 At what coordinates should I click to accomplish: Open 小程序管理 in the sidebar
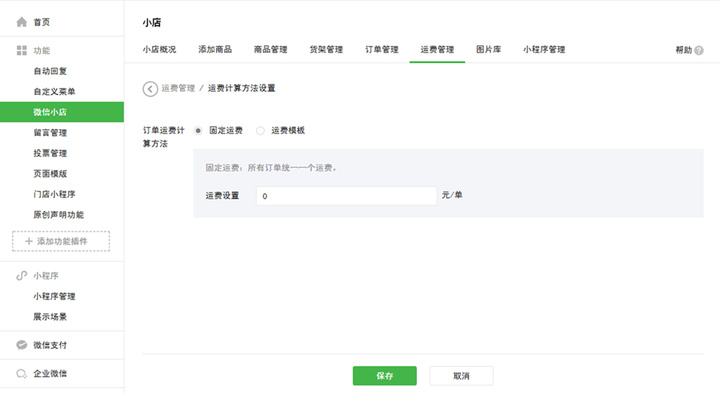click(x=54, y=296)
